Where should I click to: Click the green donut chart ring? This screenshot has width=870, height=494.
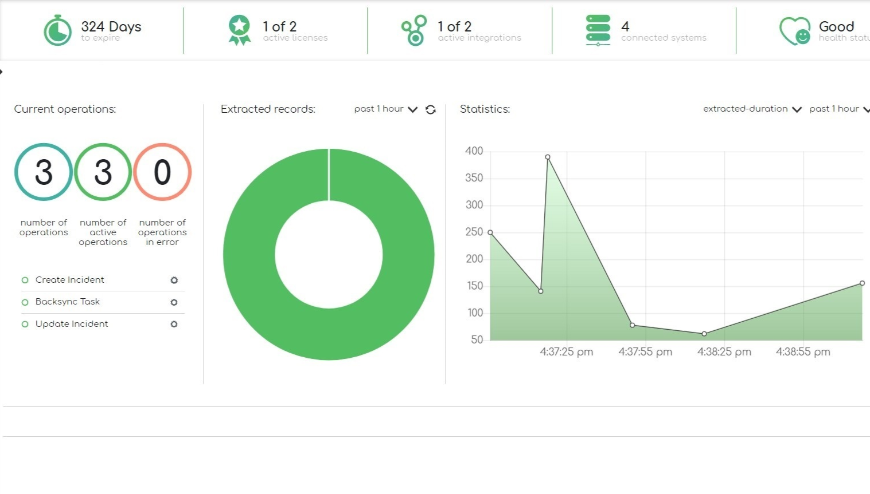point(250,255)
